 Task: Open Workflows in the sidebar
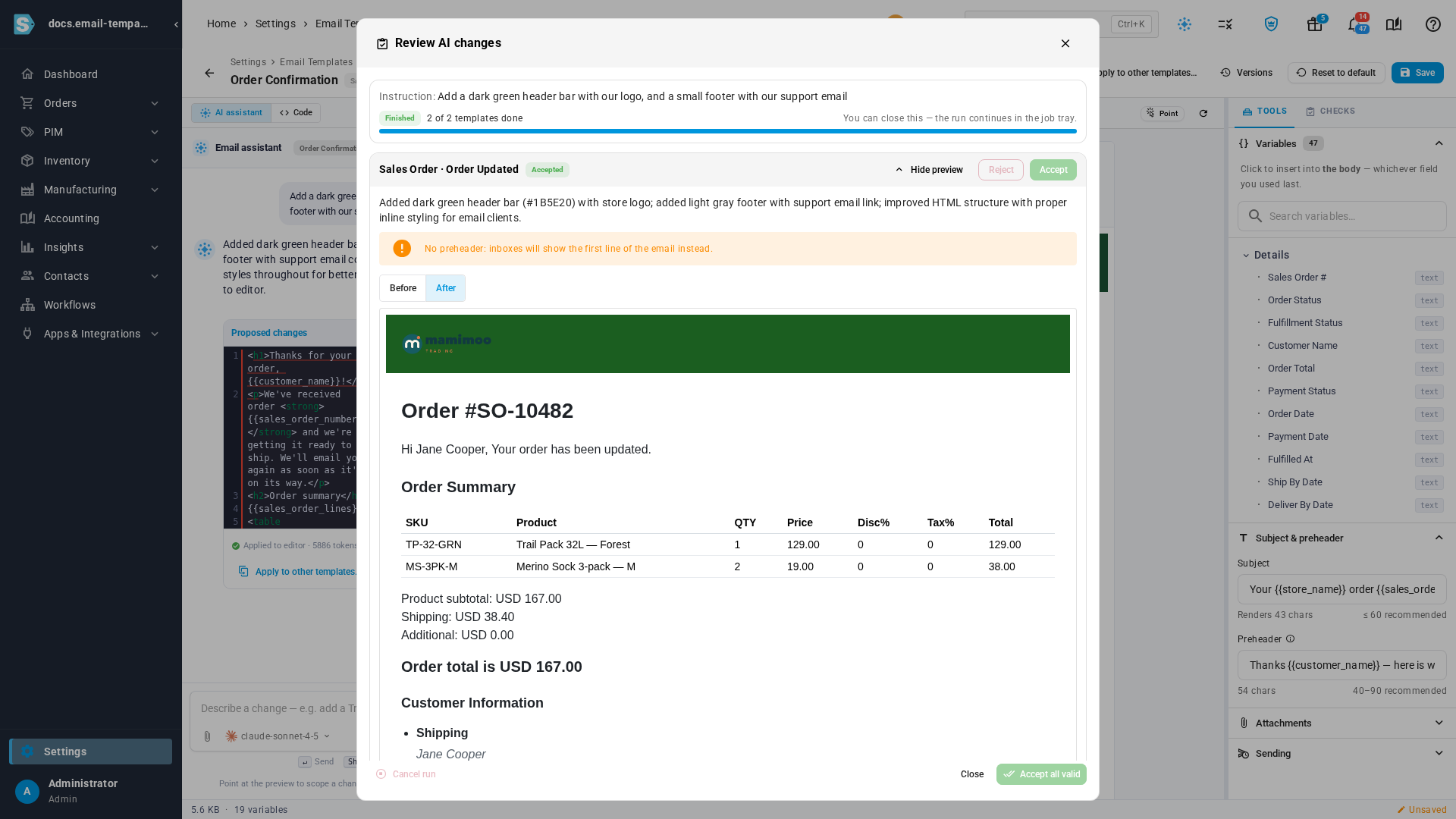[90, 305]
